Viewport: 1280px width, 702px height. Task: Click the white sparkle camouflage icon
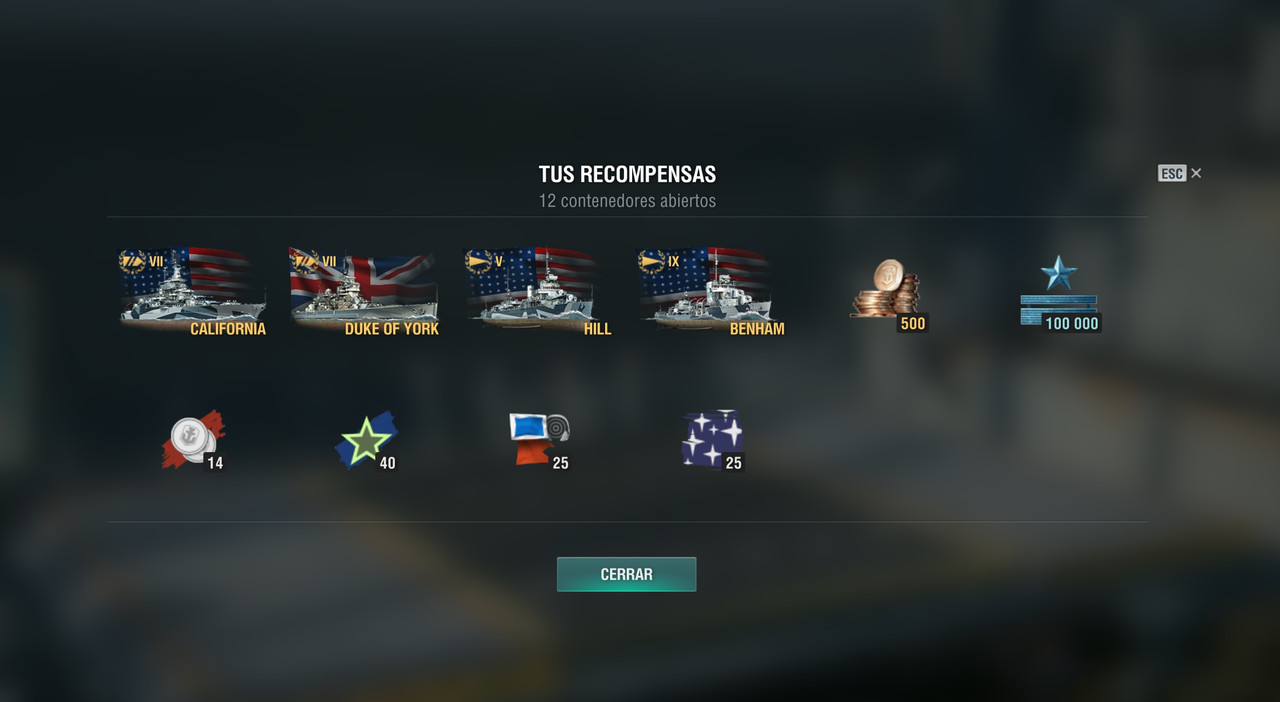point(712,438)
